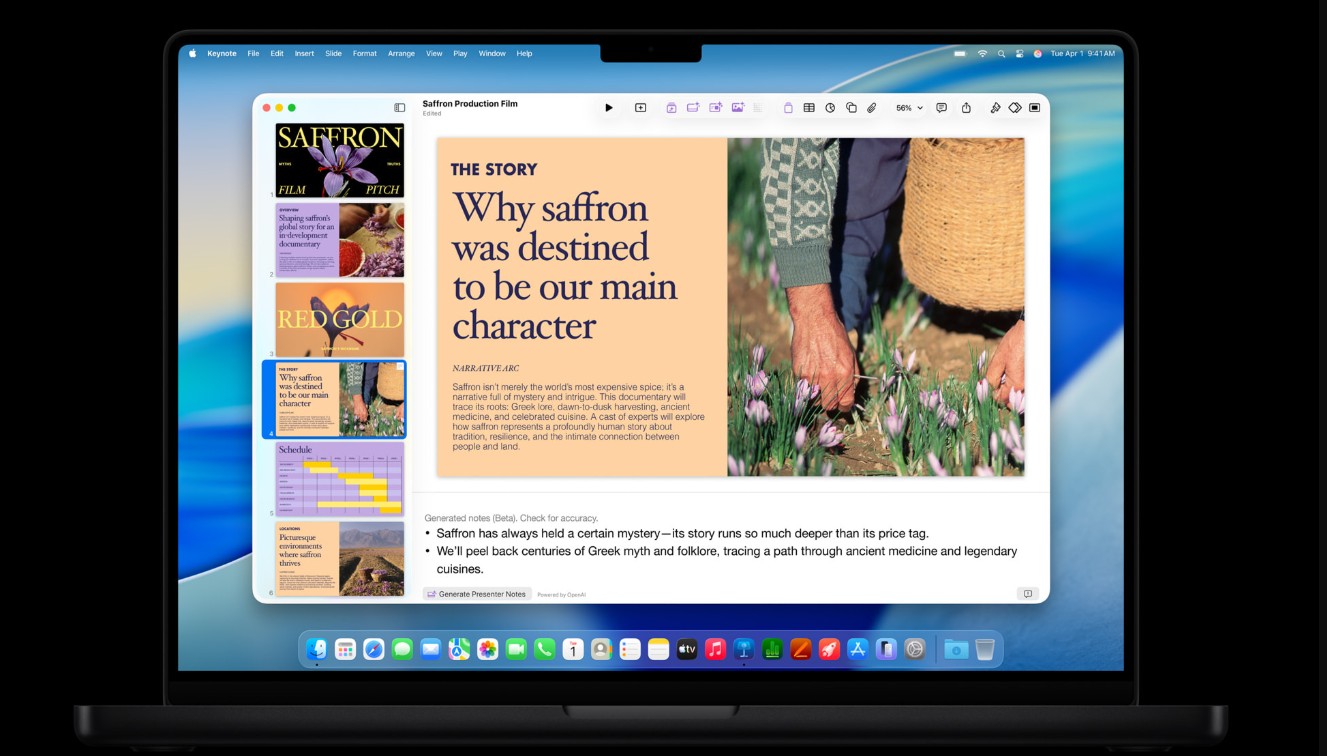This screenshot has height=756, width=1327.
Task: Click the Generate Presenter Notes button
Action: (x=477, y=593)
